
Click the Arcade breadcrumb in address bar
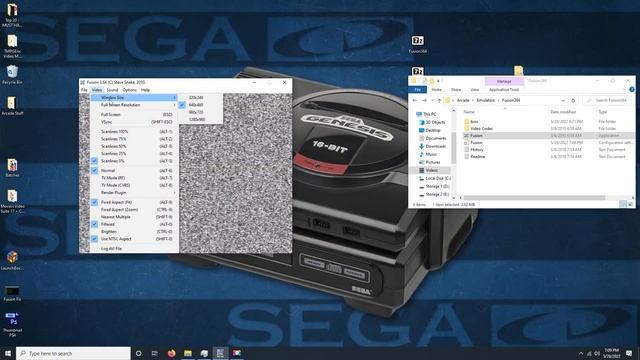tap(463, 100)
